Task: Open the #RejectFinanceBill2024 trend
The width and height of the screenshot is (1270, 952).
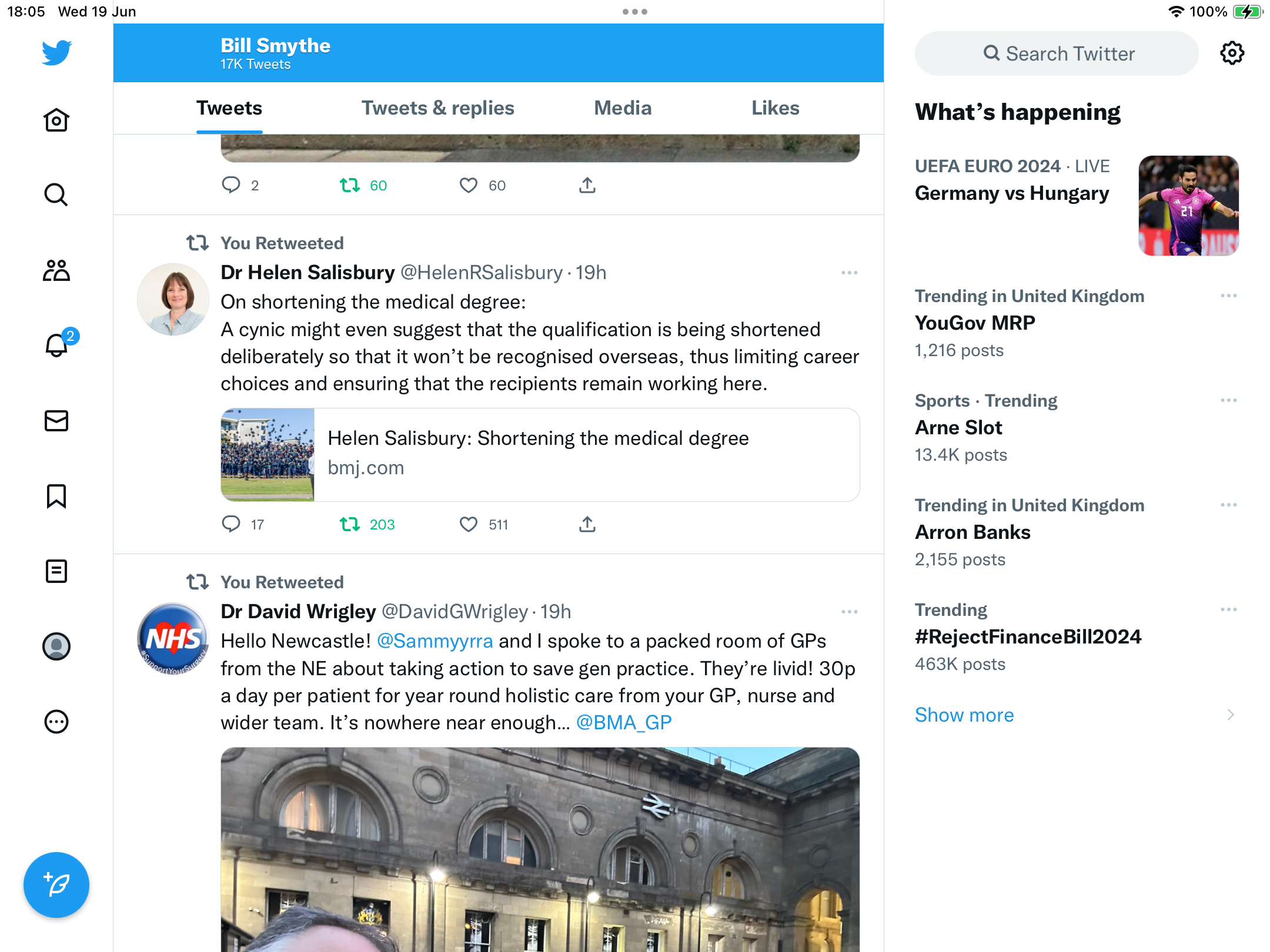Action: point(1028,636)
